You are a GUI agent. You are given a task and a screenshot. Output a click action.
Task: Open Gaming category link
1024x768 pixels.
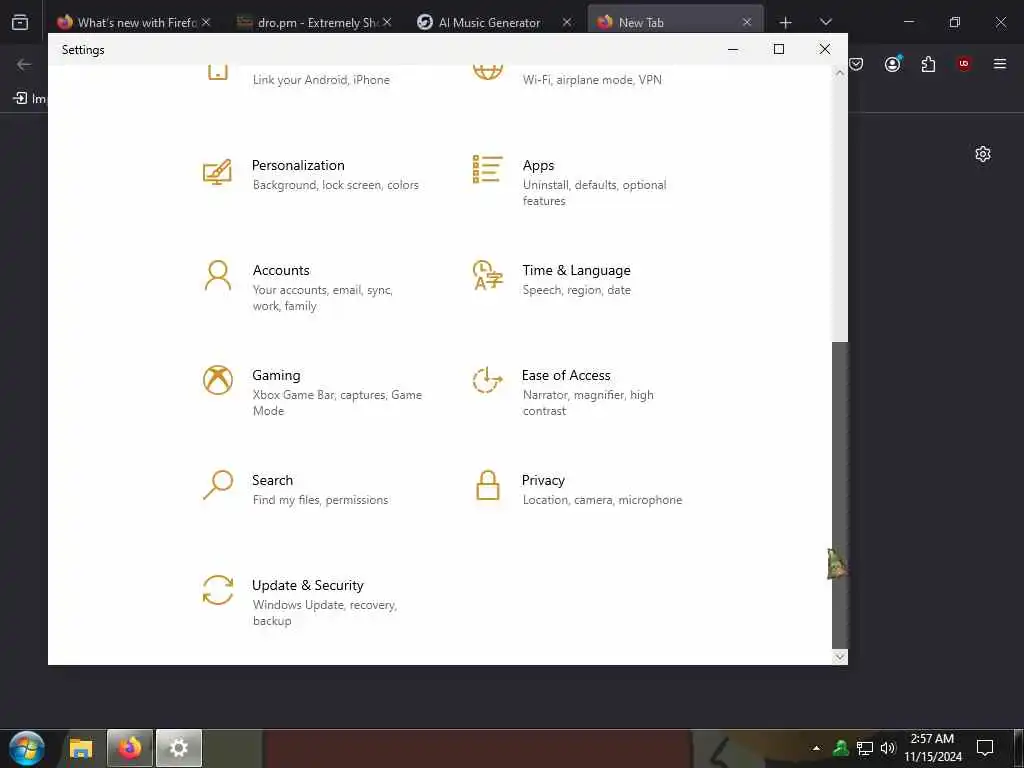(276, 376)
